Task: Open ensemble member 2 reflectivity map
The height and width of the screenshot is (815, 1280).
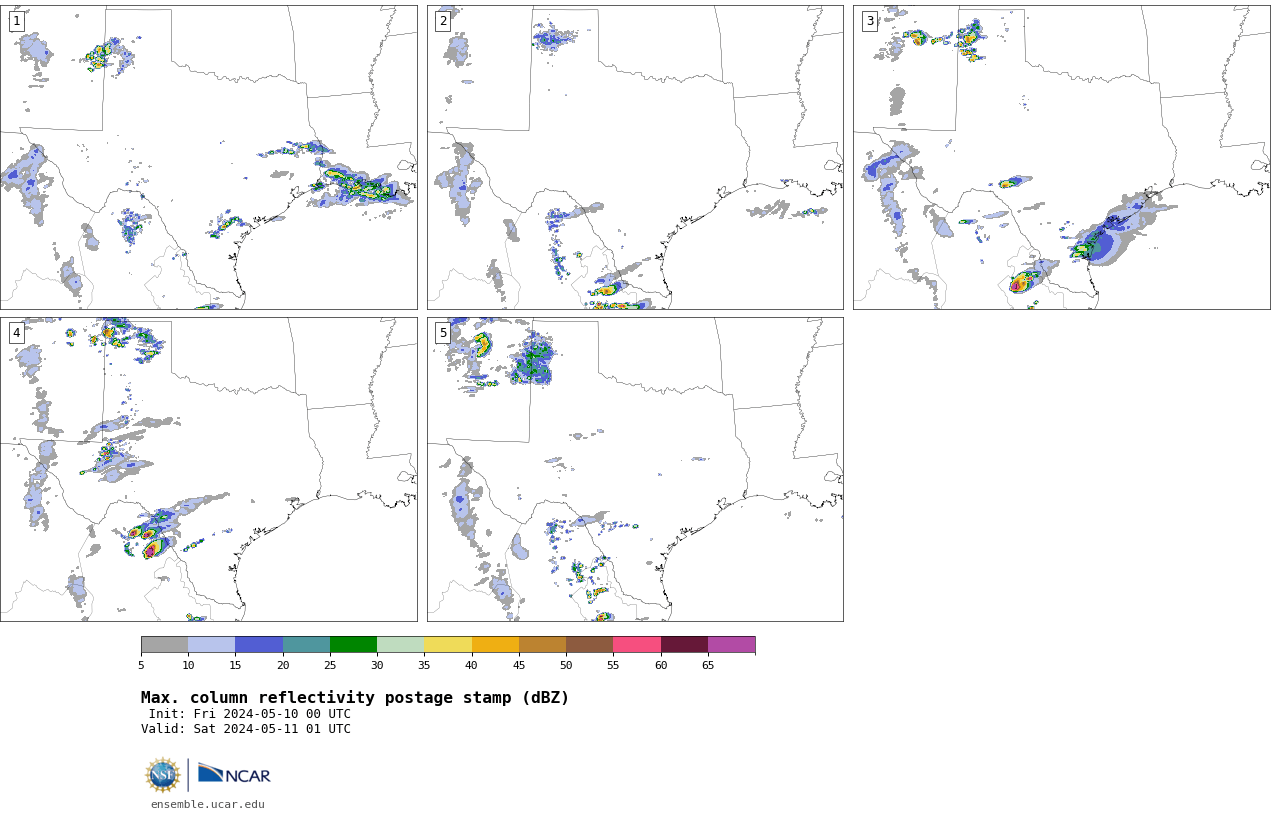Action: [x=635, y=157]
